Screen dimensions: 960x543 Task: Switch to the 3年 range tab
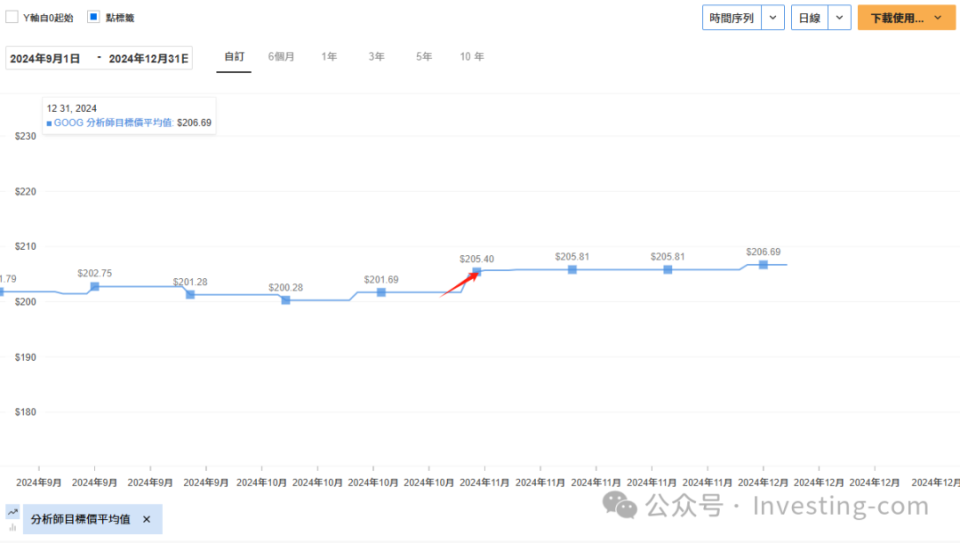377,57
